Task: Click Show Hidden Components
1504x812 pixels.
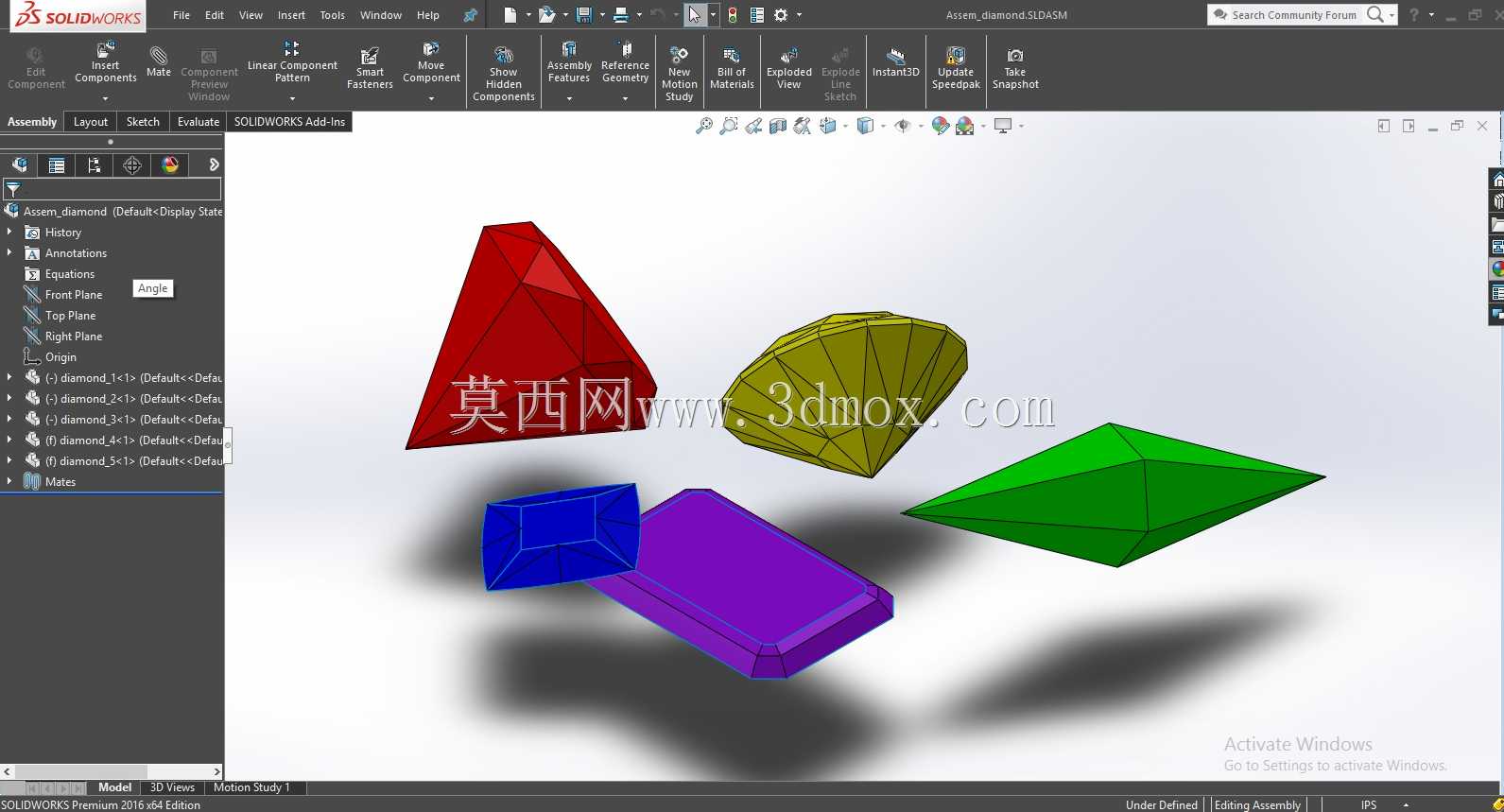Action: point(504,73)
